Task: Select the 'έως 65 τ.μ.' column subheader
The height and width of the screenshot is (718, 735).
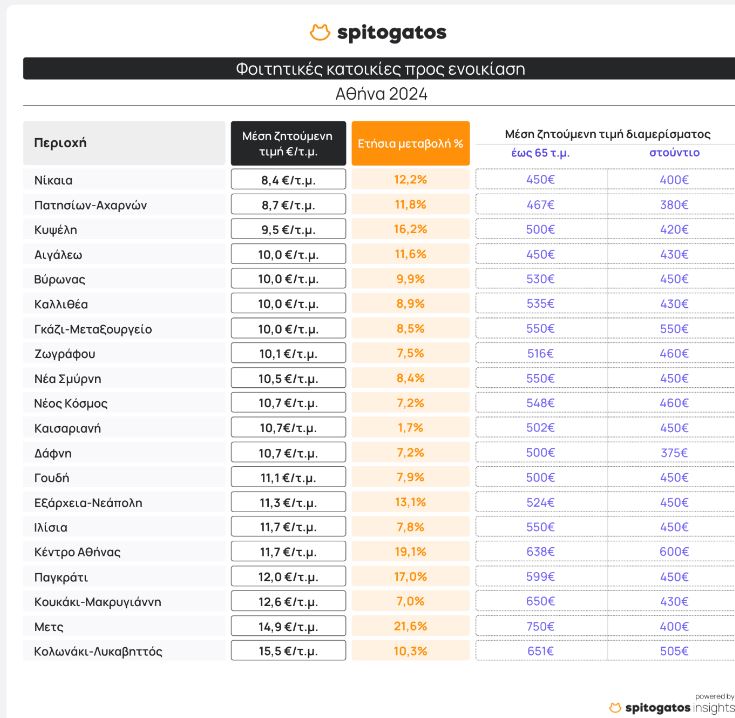Action: click(540, 153)
